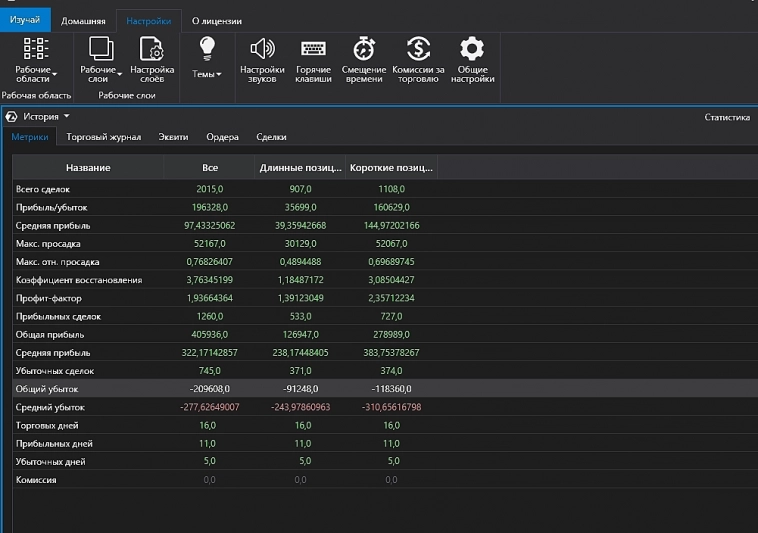The width and height of the screenshot is (758, 533).
Task: Open the Эквити tab
Action: [173, 137]
